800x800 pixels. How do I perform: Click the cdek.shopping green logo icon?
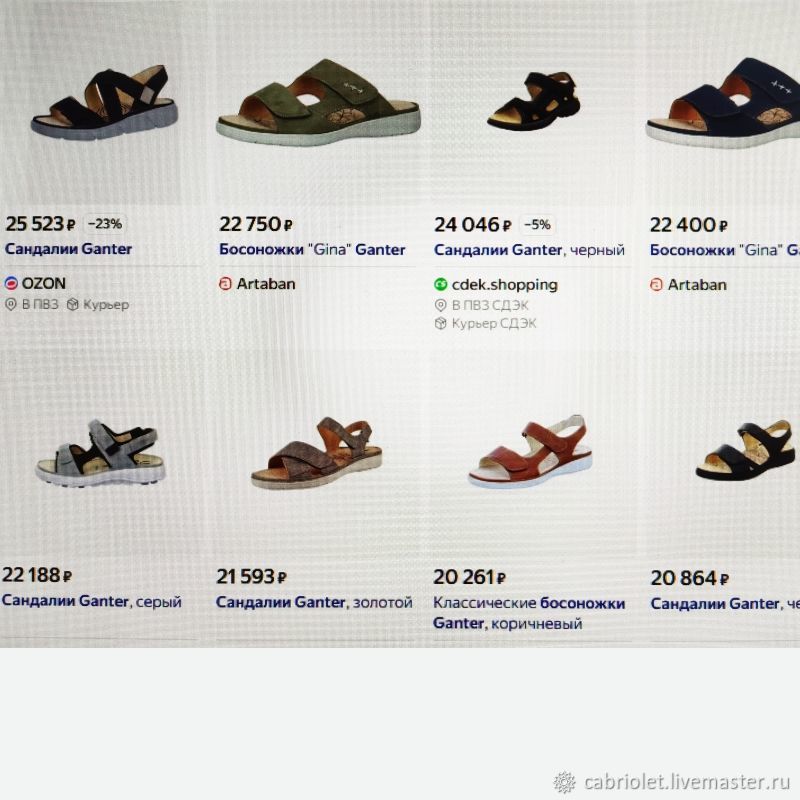click(440, 285)
